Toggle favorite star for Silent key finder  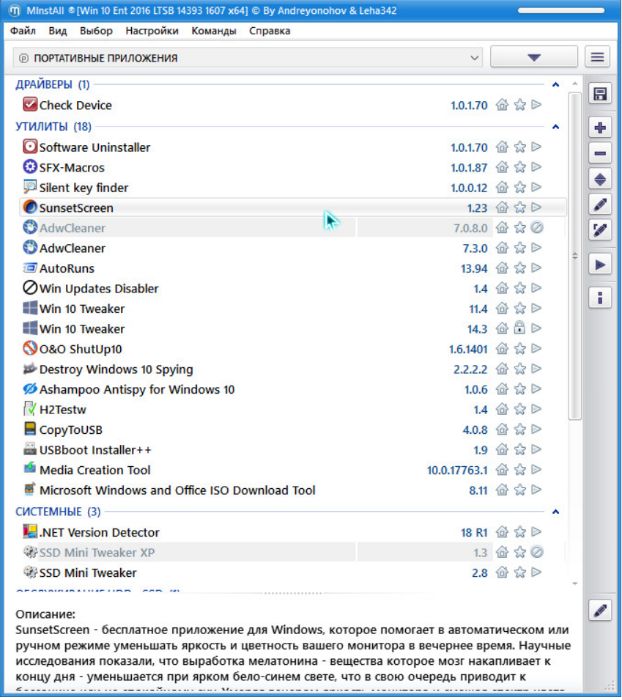coord(520,188)
